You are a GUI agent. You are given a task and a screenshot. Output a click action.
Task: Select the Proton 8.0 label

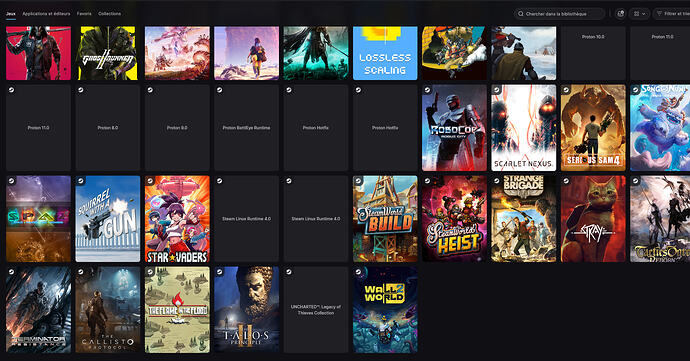[x=108, y=128]
